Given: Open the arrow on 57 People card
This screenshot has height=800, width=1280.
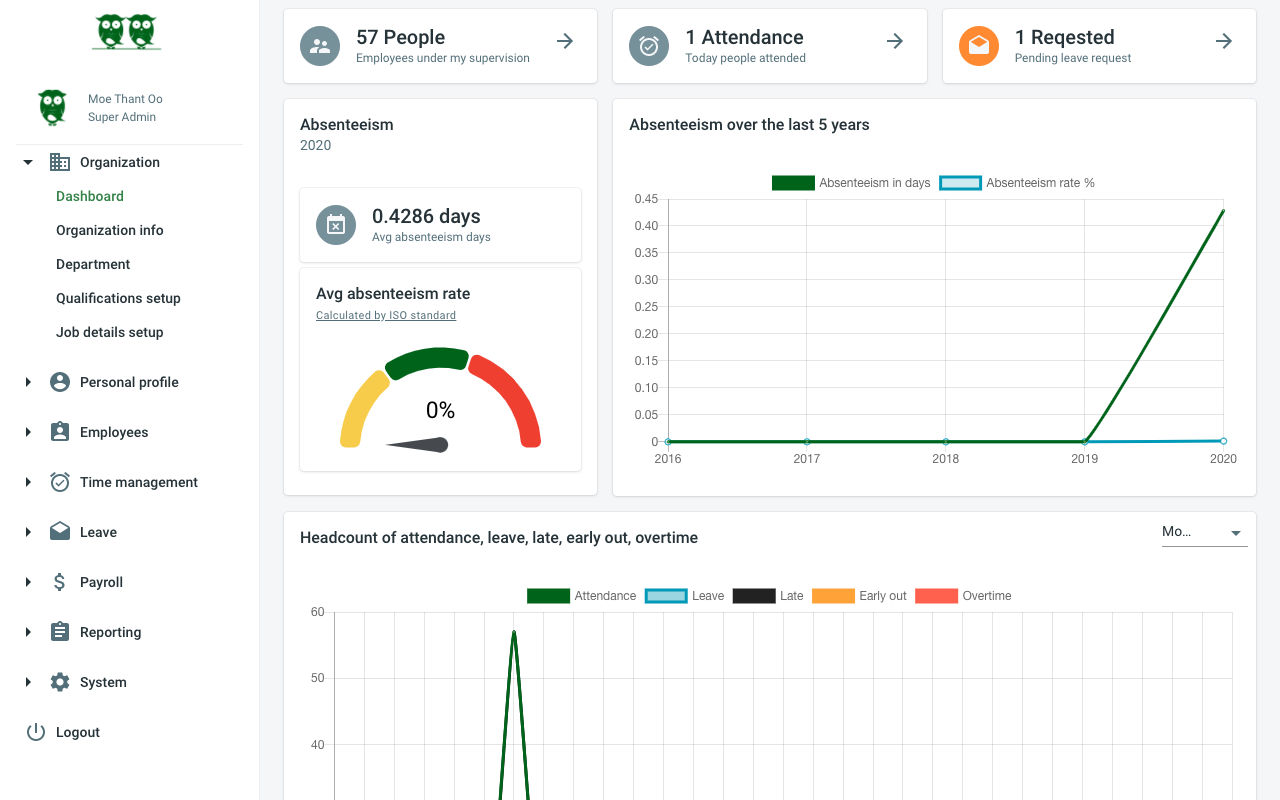Looking at the screenshot, I should [x=565, y=41].
